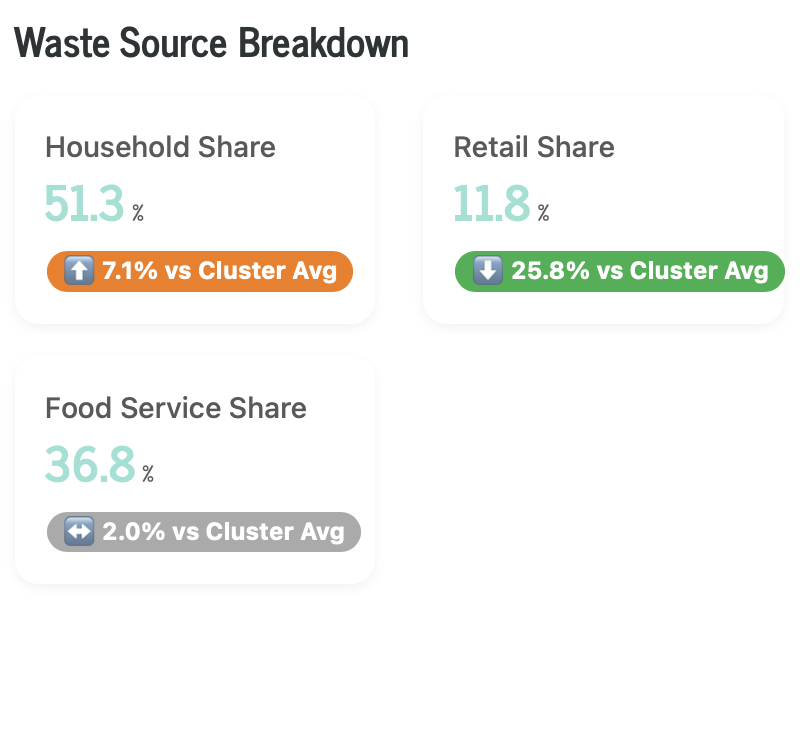Click the percent unit beside 36.8
804x734 pixels.
[148, 473]
